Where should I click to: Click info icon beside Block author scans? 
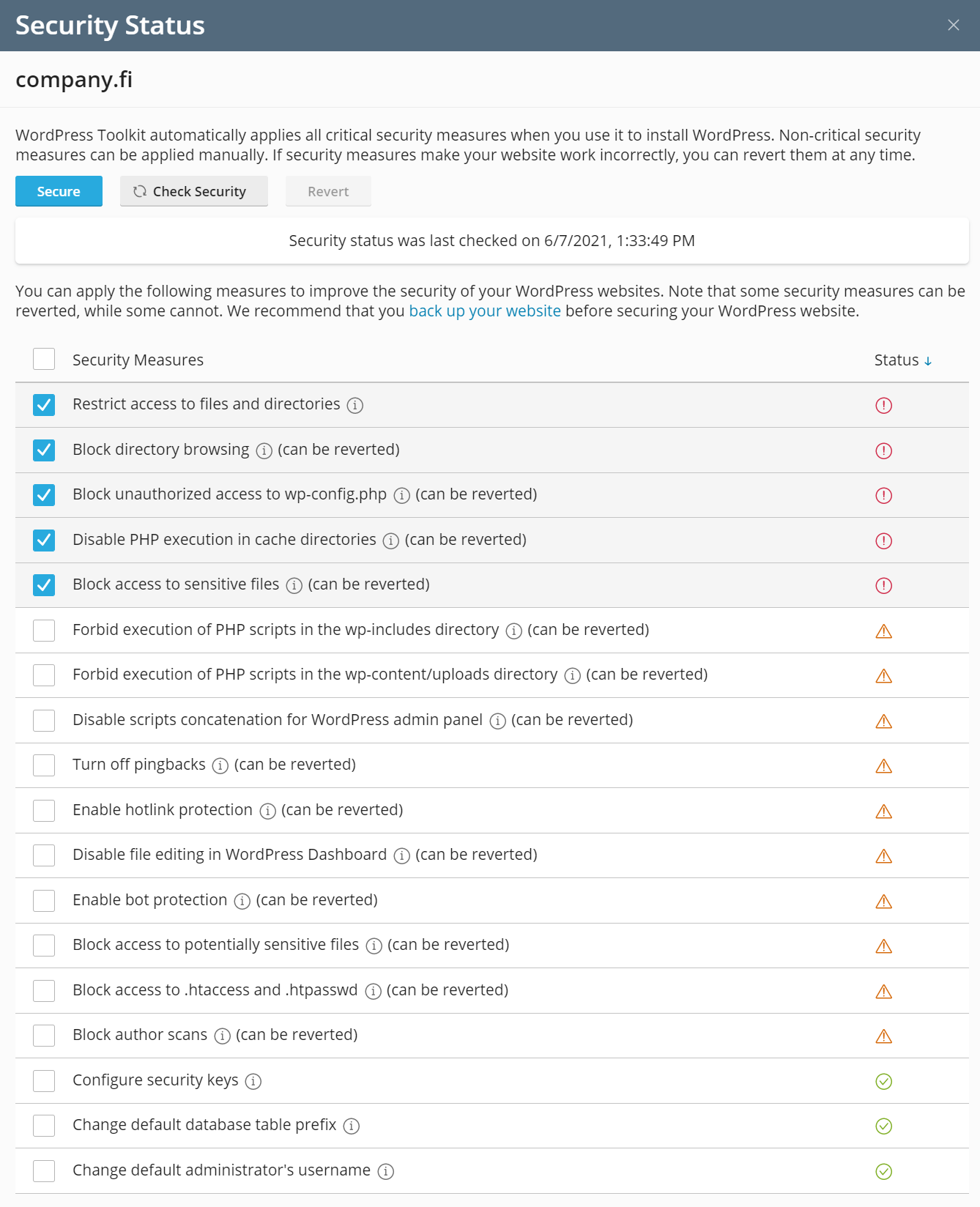(222, 1036)
